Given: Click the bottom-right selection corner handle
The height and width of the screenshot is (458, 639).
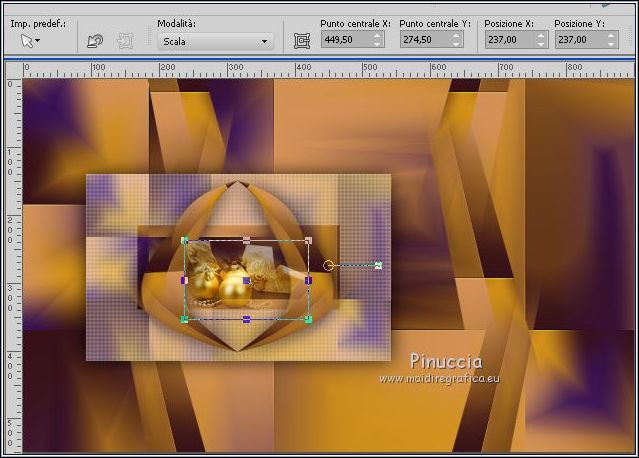Looking at the screenshot, I should click(308, 319).
